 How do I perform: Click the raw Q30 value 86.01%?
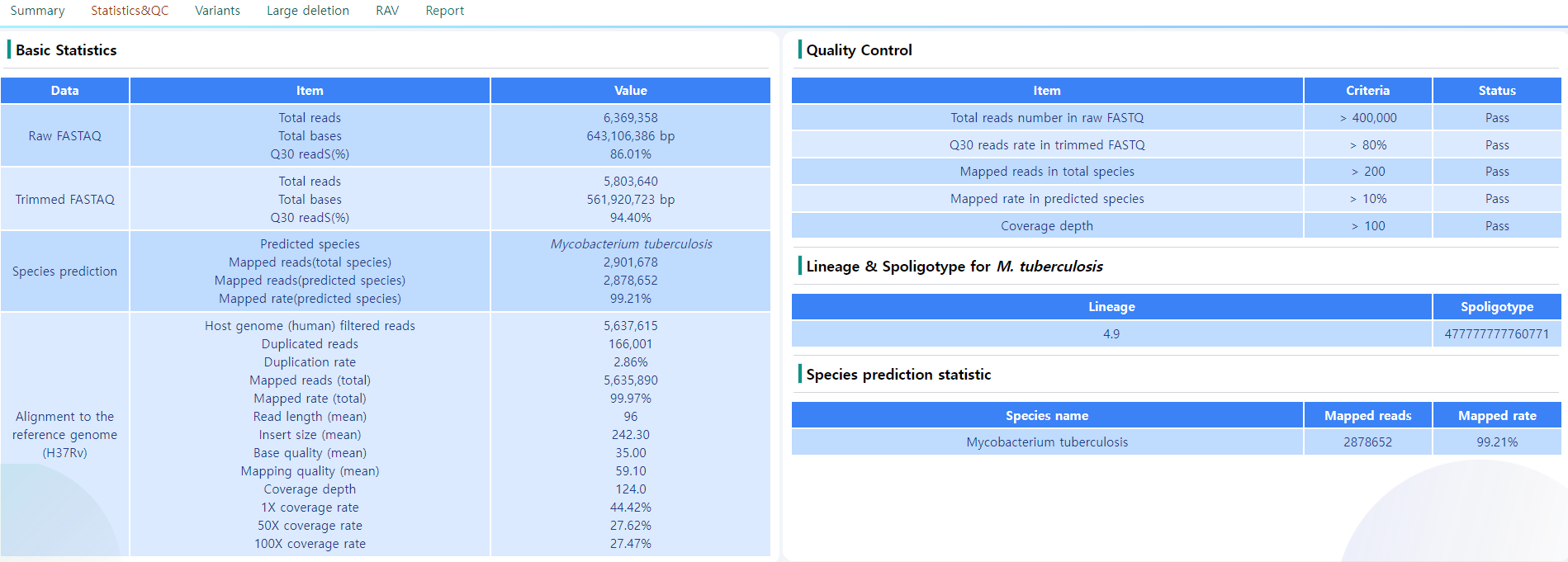(631, 154)
